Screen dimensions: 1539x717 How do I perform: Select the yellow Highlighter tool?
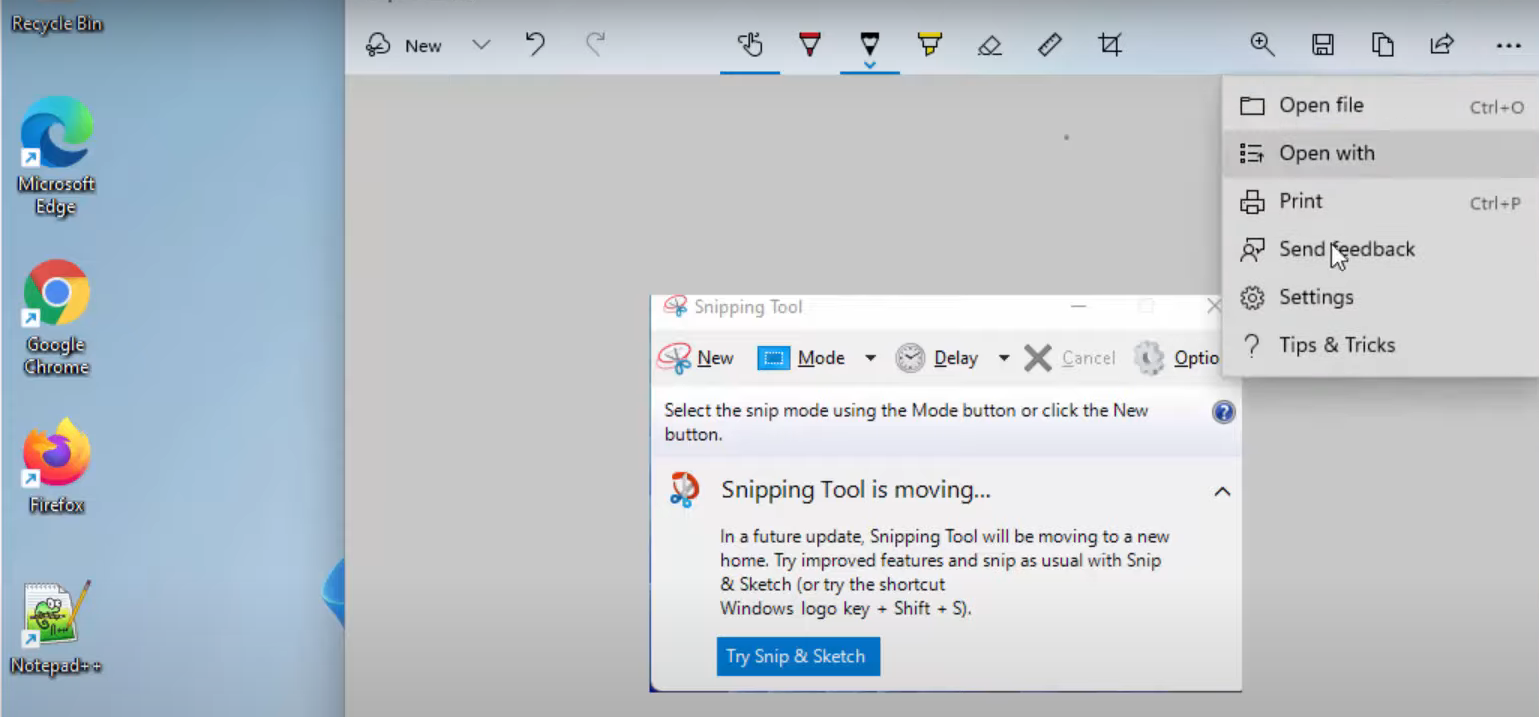[x=929, y=45]
